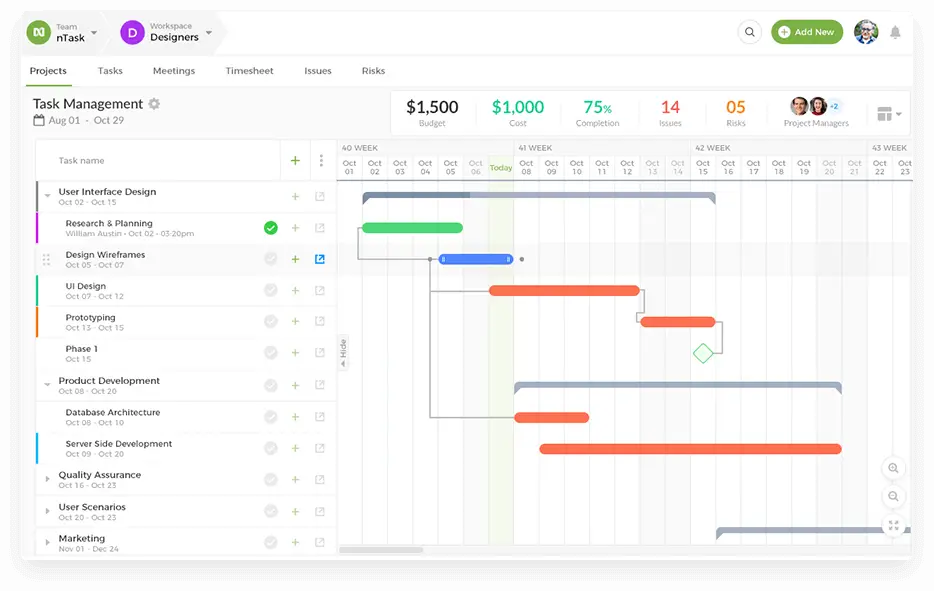Uncheck completed Research & Planning task
This screenshot has height=591, width=934.
point(270,228)
